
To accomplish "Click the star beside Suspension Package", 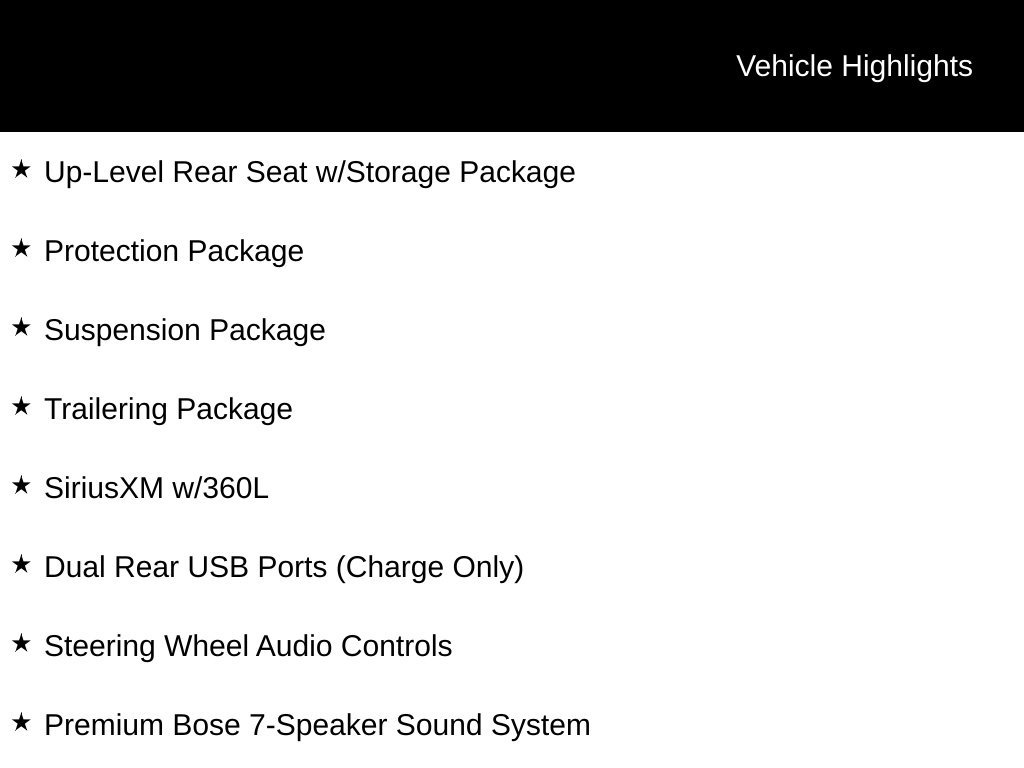I will click(21, 327).
